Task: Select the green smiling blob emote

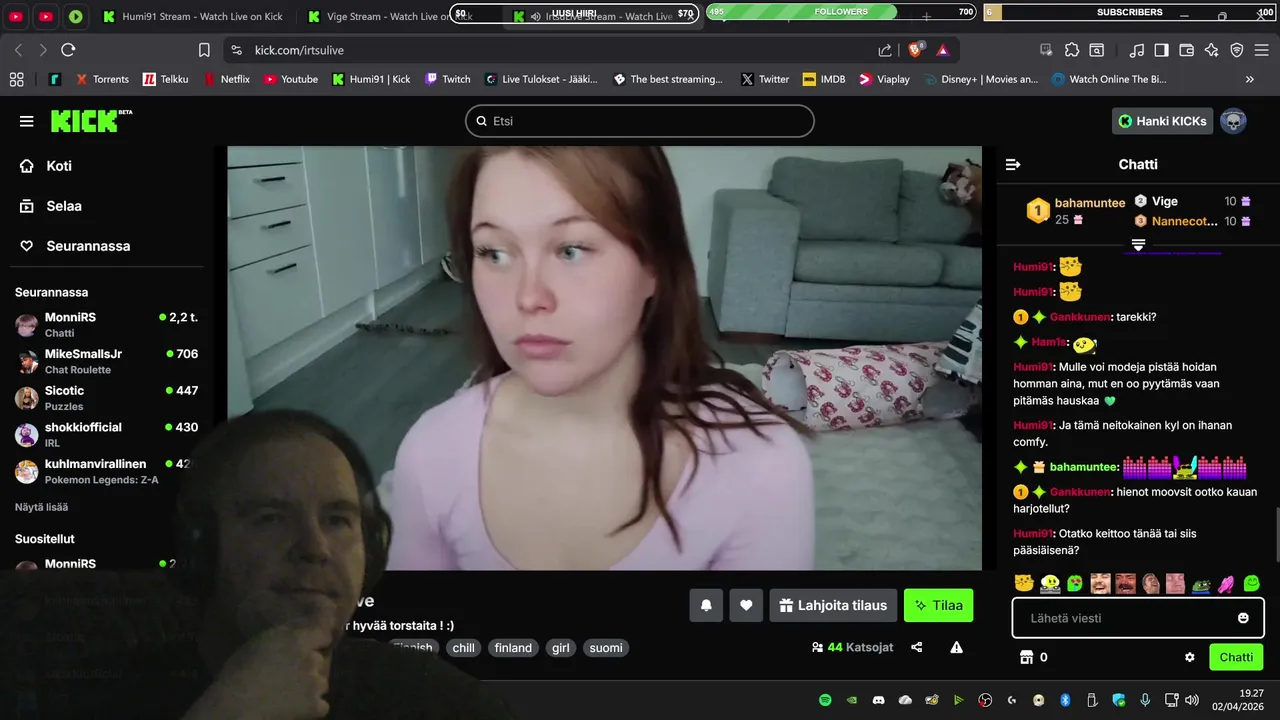Action: click(1251, 583)
